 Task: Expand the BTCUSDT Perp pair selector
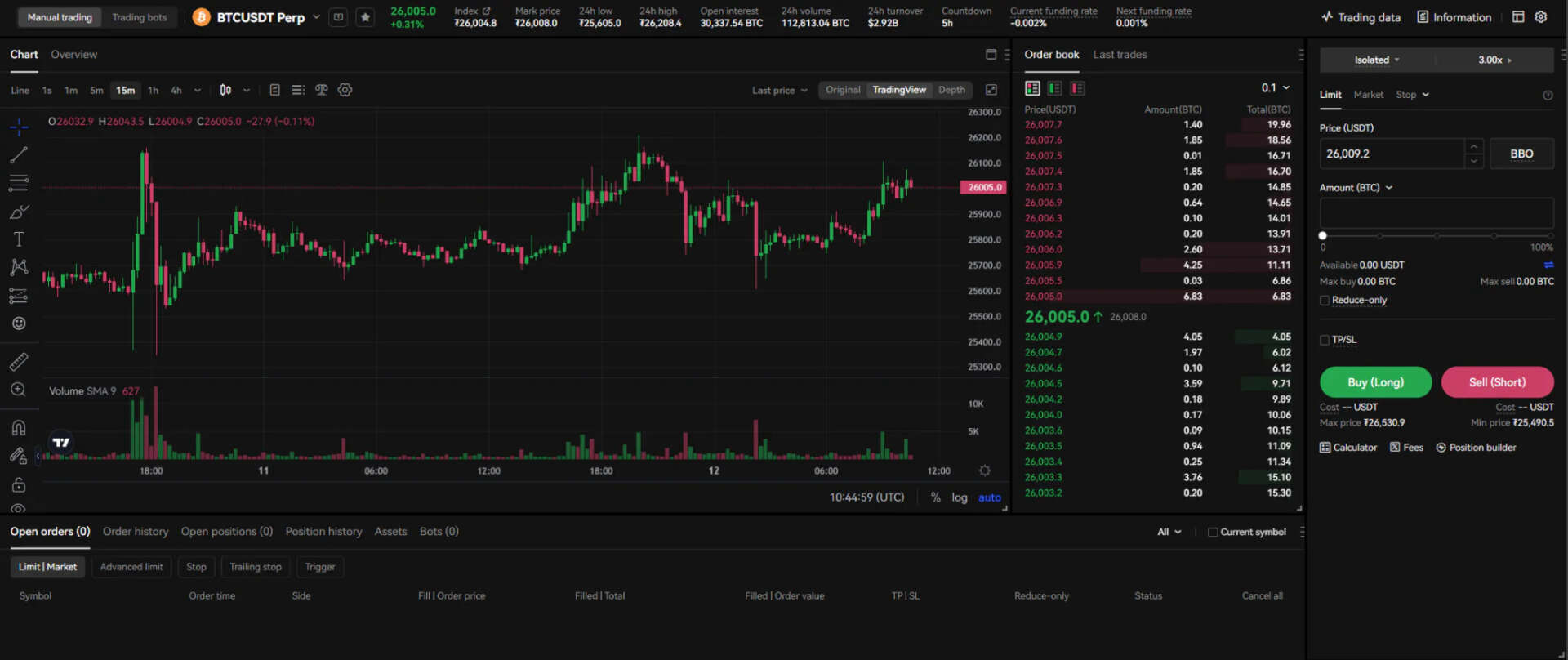tap(317, 17)
